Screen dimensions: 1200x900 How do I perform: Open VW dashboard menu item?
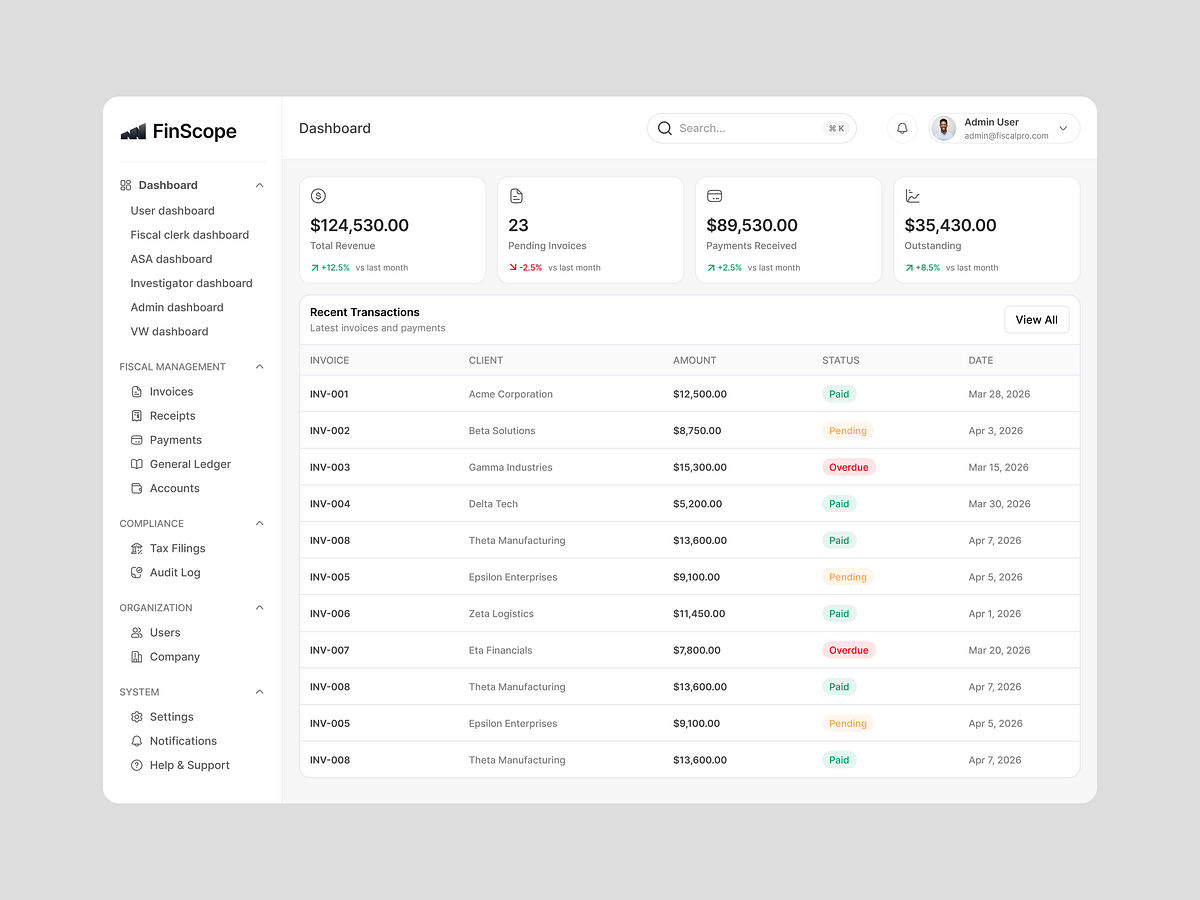tap(169, 331)
